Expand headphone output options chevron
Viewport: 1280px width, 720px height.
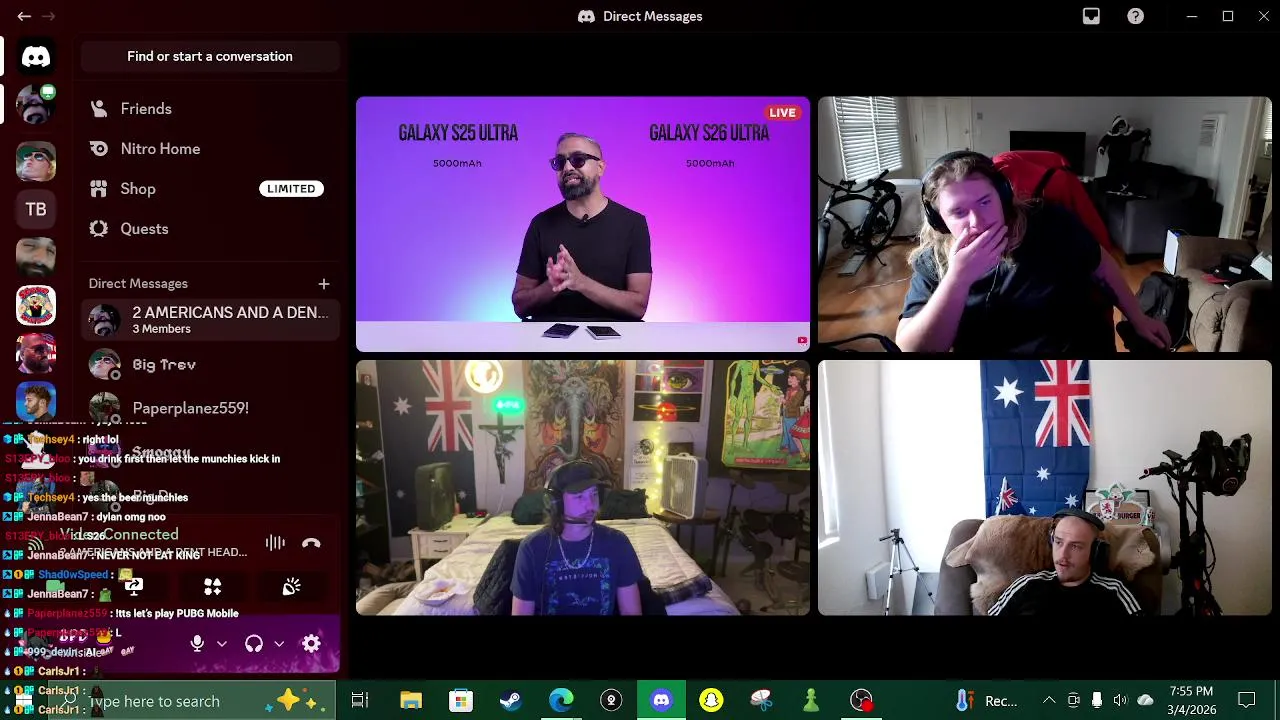279,644
